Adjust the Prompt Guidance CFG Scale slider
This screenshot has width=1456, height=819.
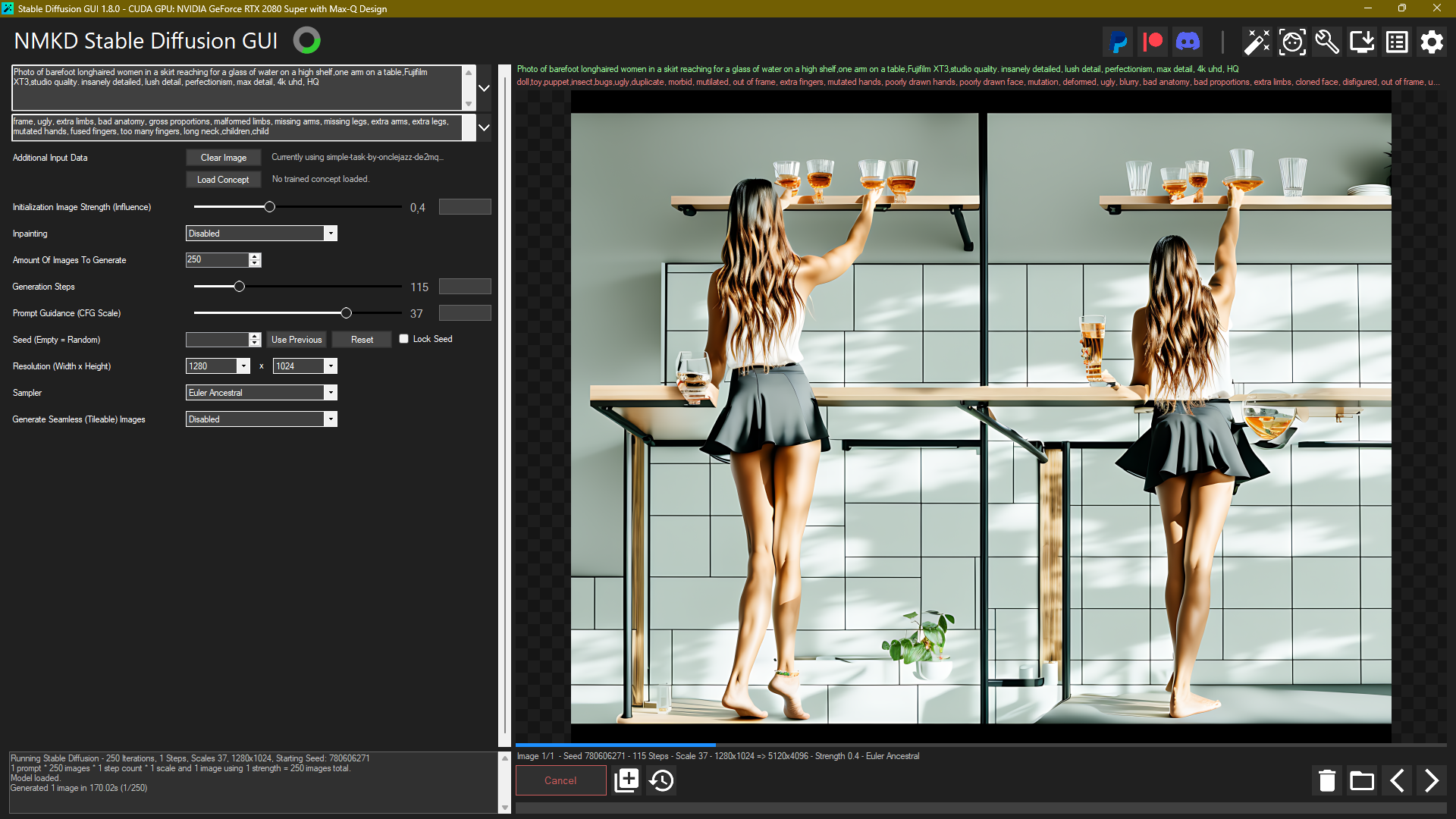click(x=347, y=313)
